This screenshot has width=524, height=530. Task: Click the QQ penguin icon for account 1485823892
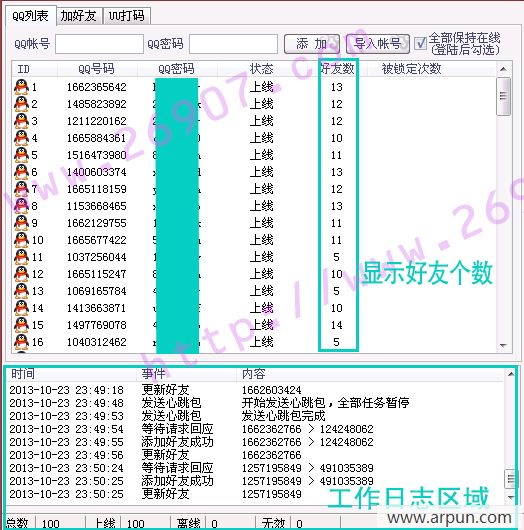point(21,104)
